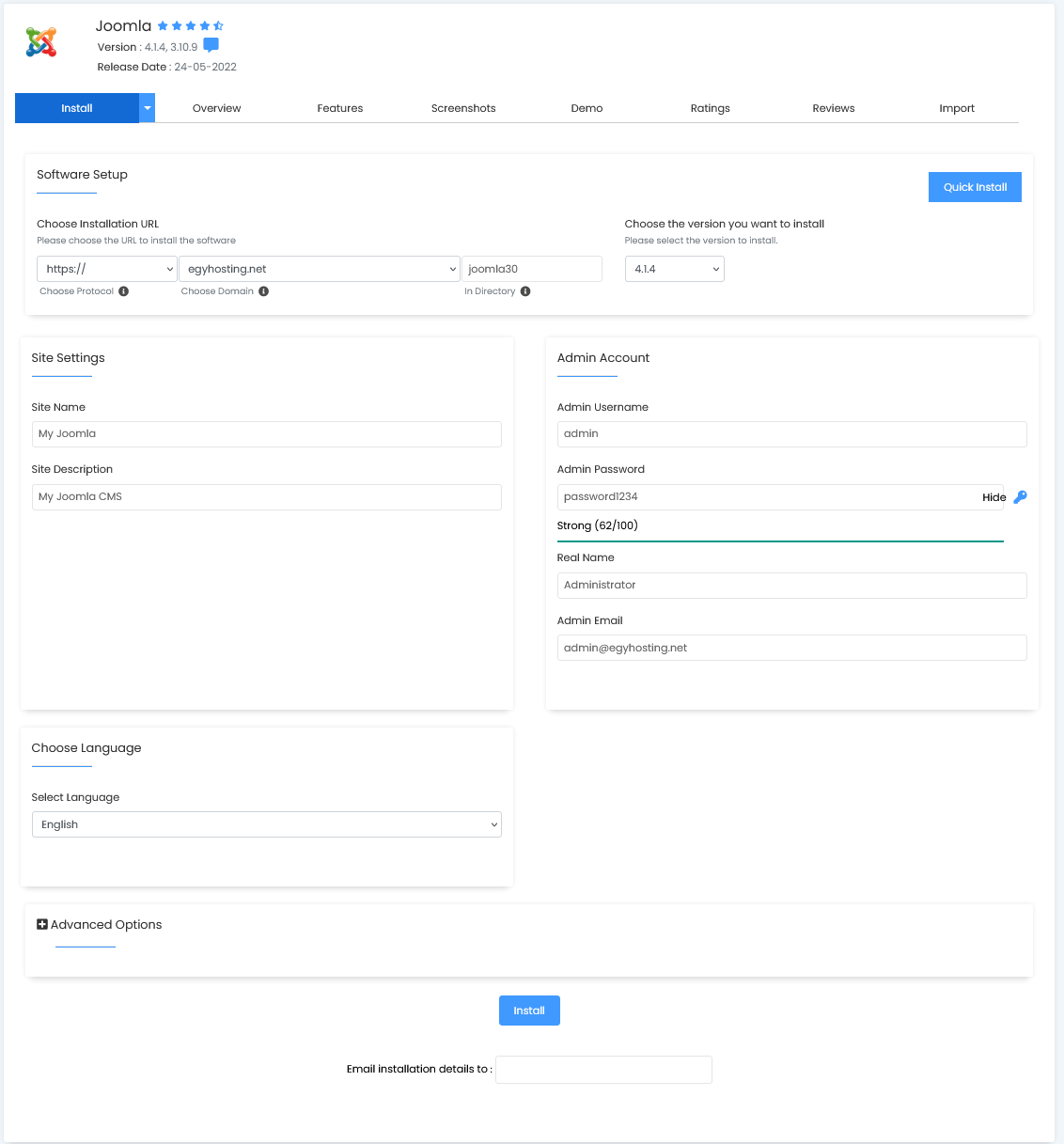Click the Joomla logo icon
1064x1144 pixels.
[41, 42]
